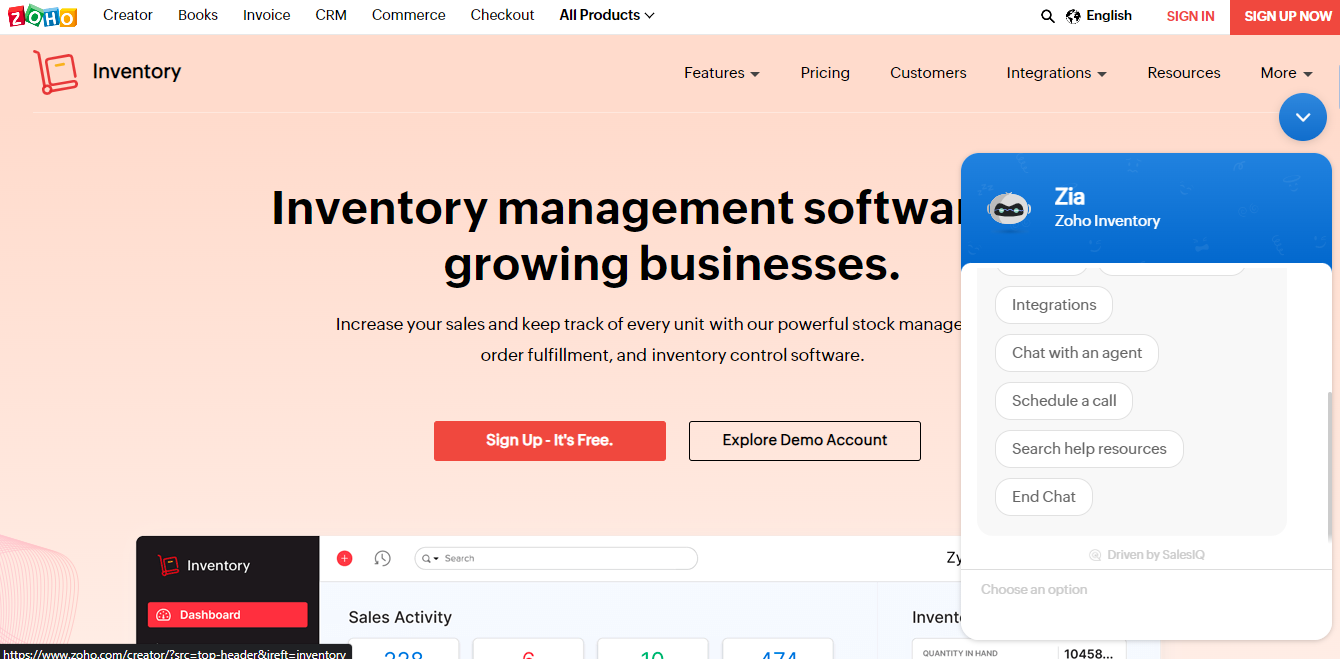Open the Features dropdown
Viewport: 1340px width, 659px height.
click(722, 72)
